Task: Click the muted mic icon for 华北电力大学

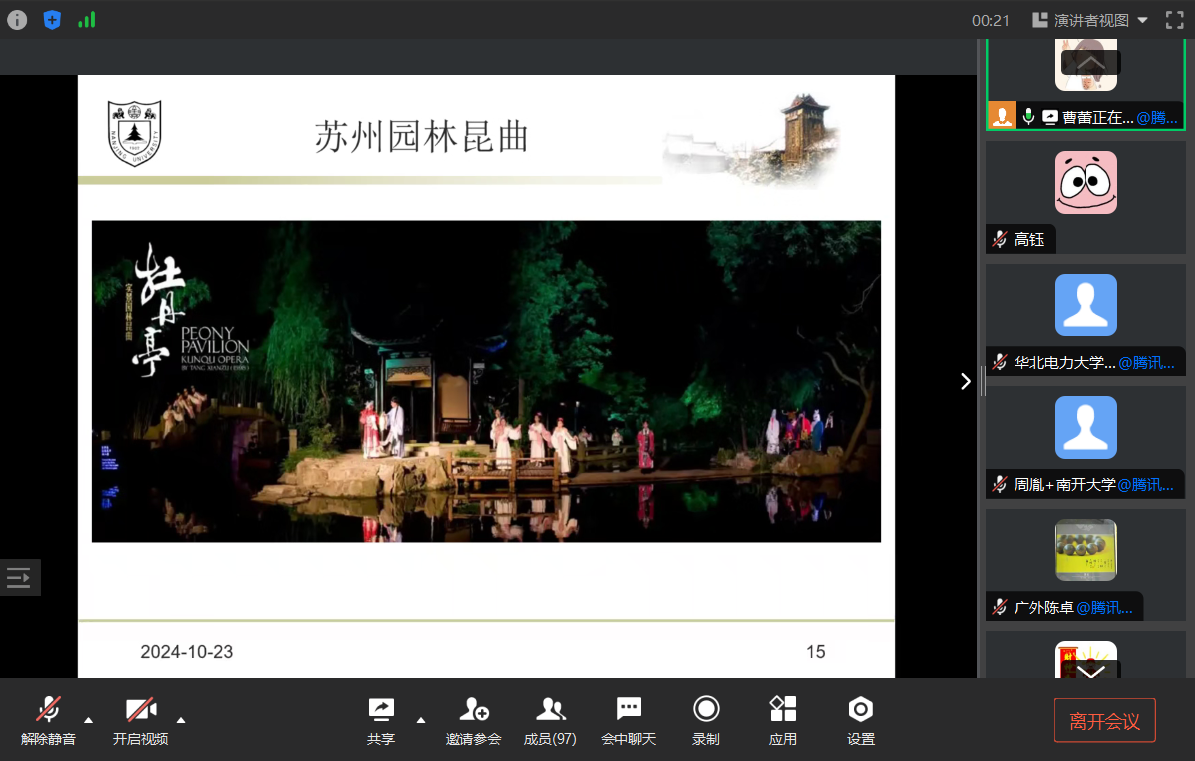Action: pyautogui.click(x=1000, y=363)
